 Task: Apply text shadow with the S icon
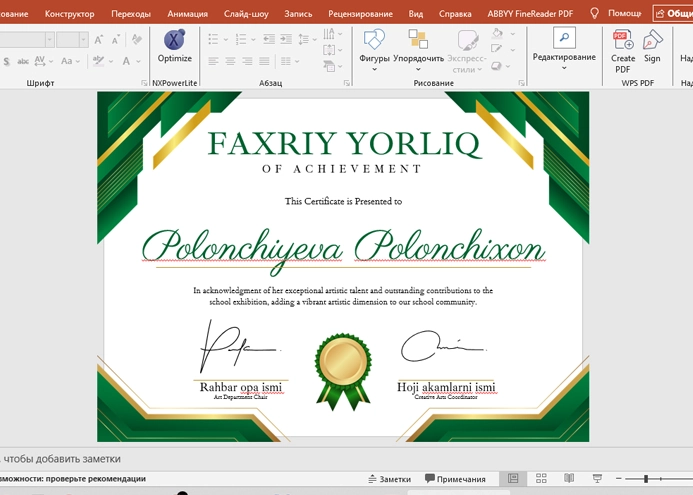(x=6, y=61)
